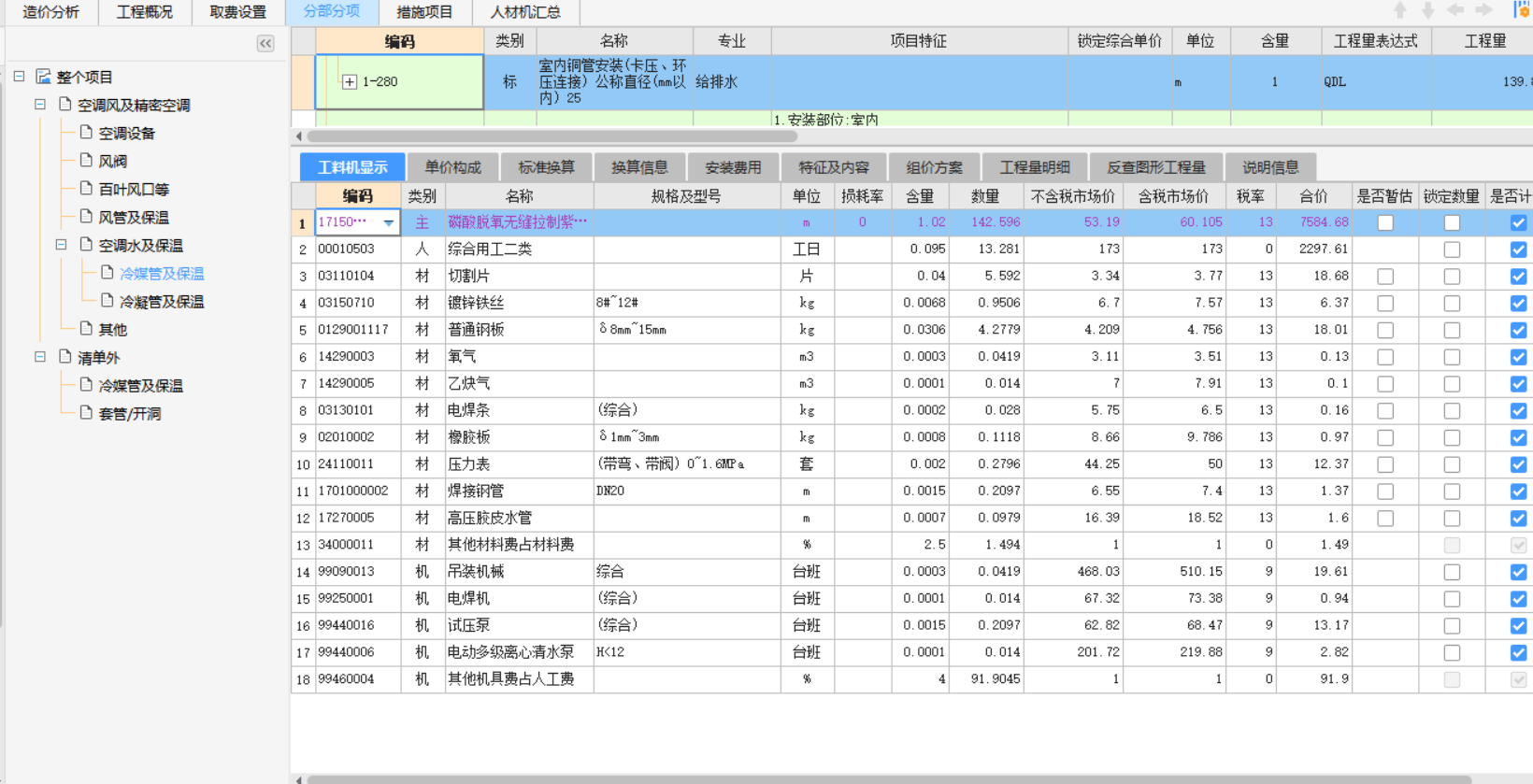Click the document icon beside 冷凝管及保温
Image resolution: width=1533 pixels, height=784 pixels.
[107, 301]
